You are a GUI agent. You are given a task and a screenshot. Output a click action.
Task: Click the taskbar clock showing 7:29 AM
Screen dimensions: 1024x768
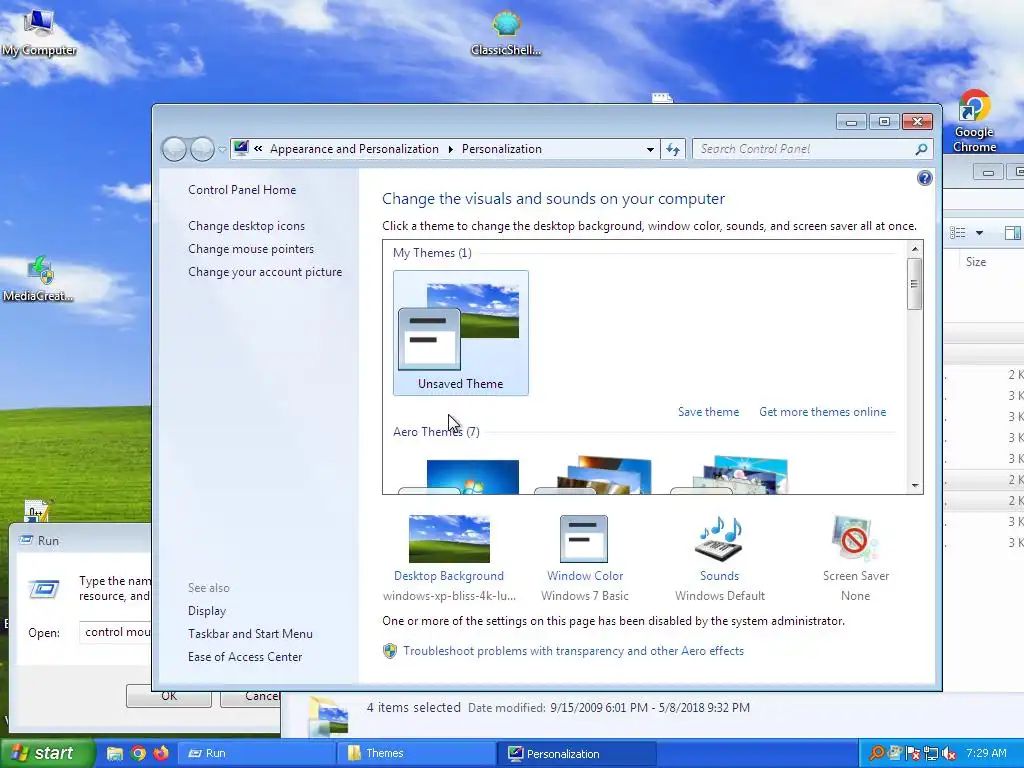(986, 753)
